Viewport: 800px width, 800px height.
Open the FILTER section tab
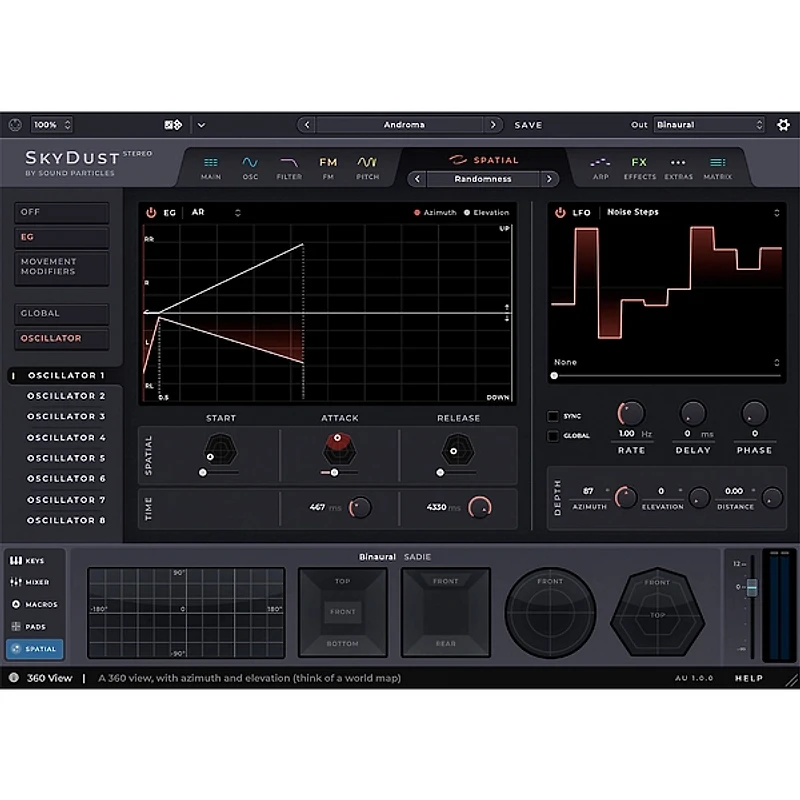pos(289,168)
